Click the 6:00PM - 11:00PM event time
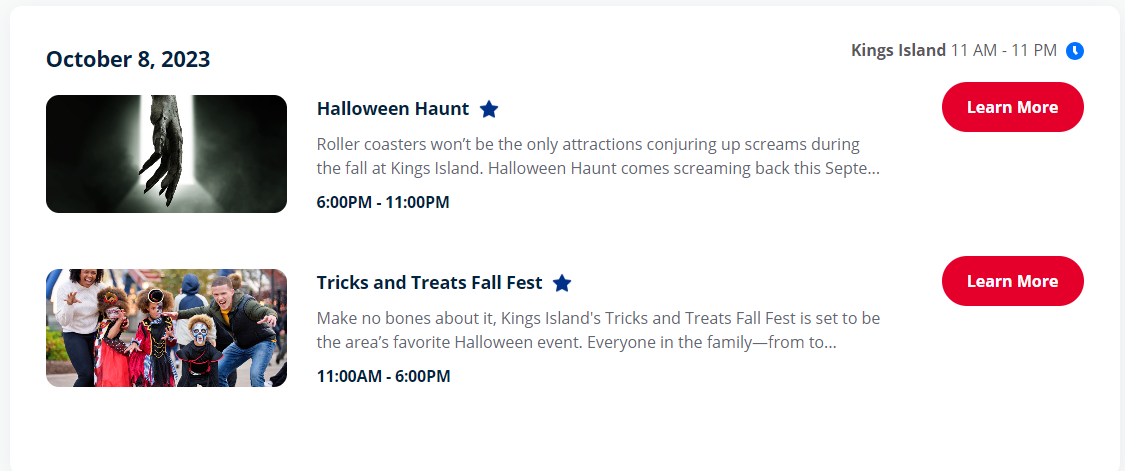Viewport: 1125px width, 471px height. [x=382, y=202]
